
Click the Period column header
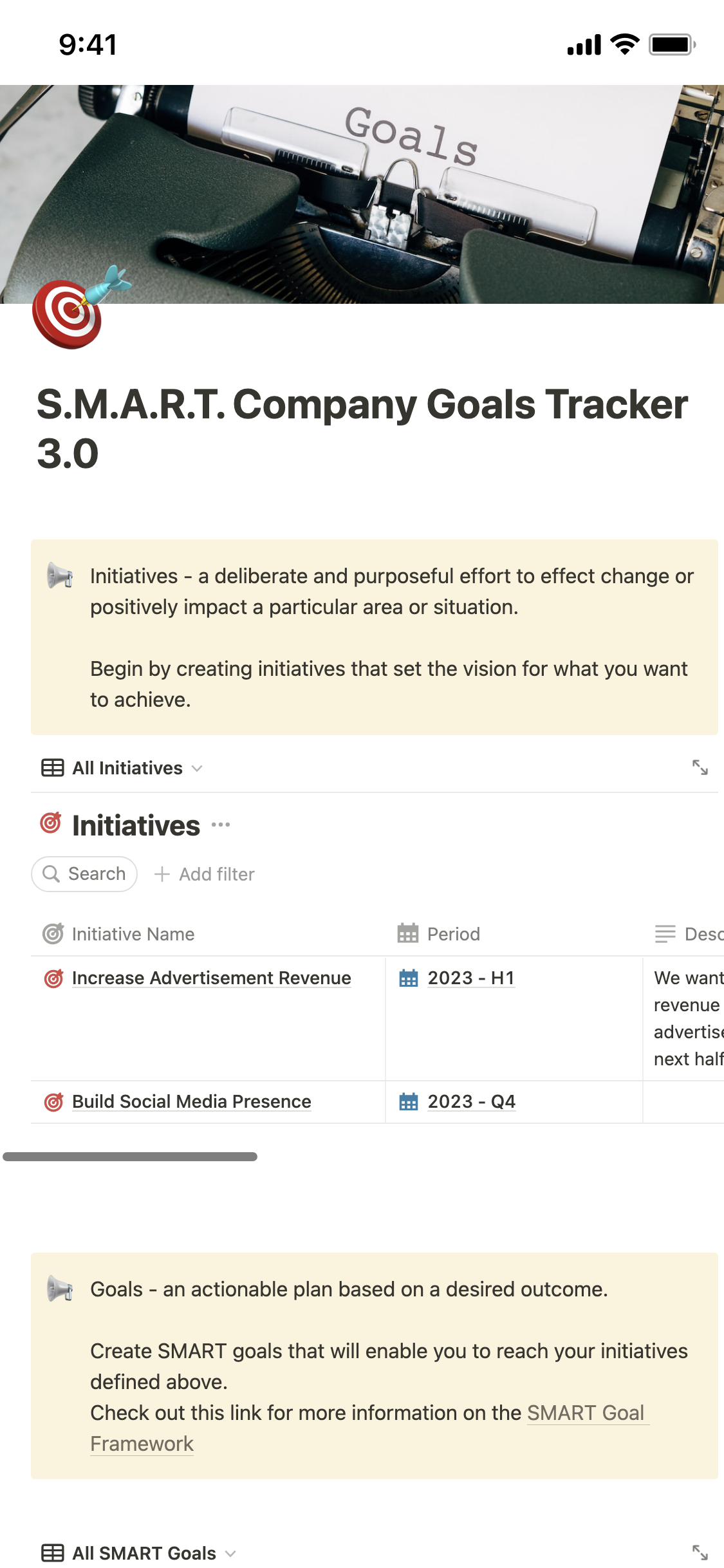pyautogui.click(x=453, y=934)
